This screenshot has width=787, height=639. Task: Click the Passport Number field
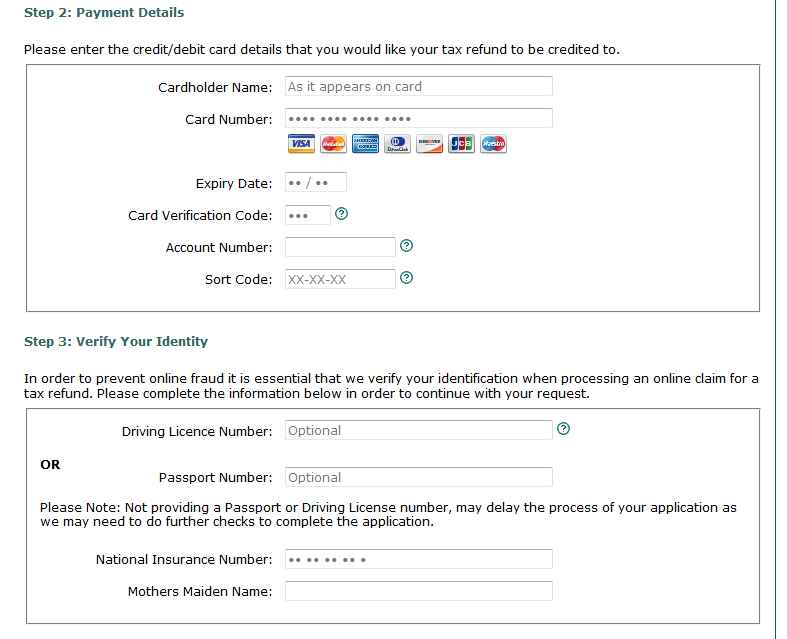pos(418,478)
